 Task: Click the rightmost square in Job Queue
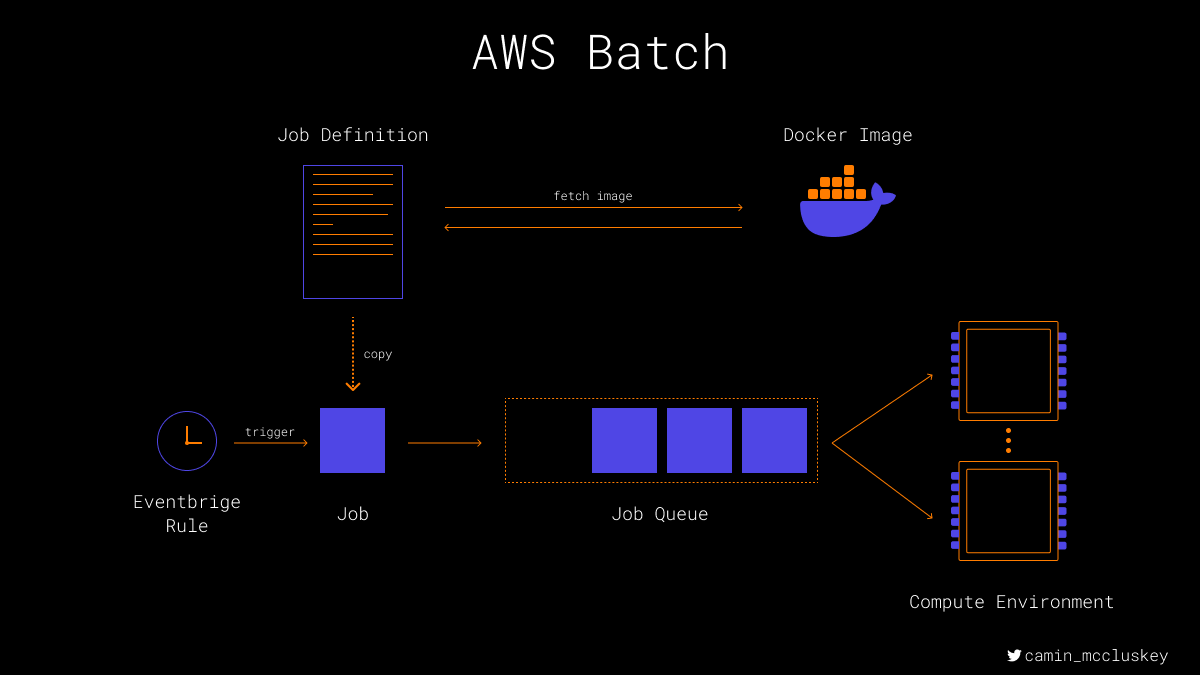774,440
